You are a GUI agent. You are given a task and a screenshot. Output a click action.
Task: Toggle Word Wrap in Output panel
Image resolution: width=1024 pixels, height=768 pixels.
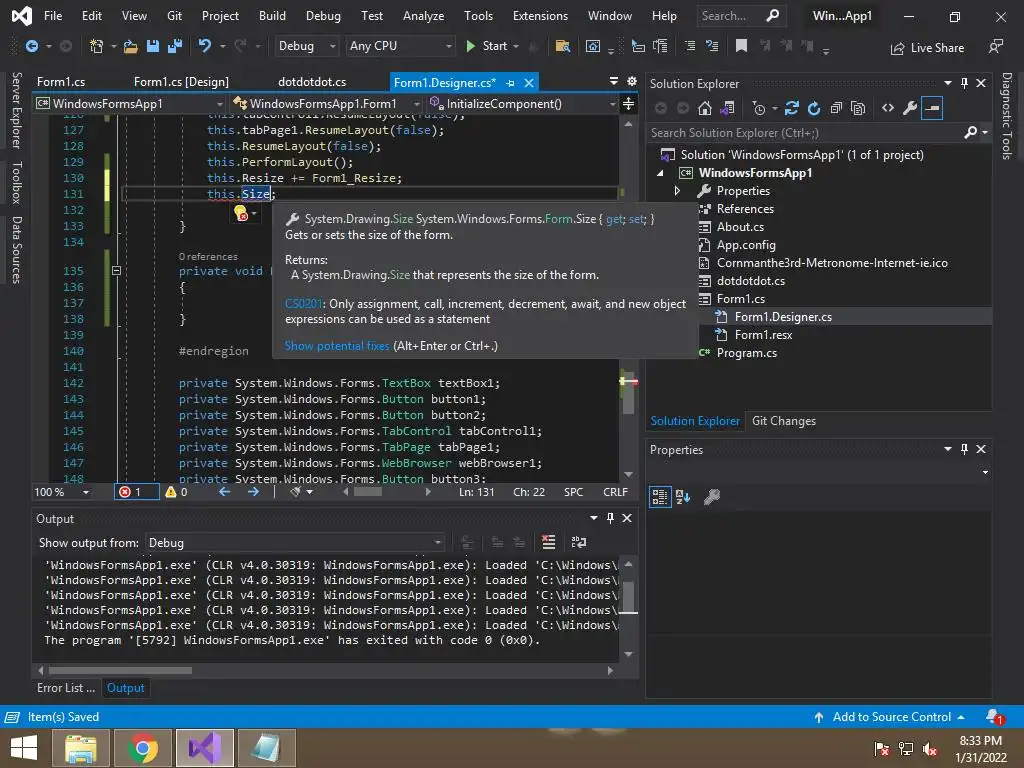click(x=579, y=542)
